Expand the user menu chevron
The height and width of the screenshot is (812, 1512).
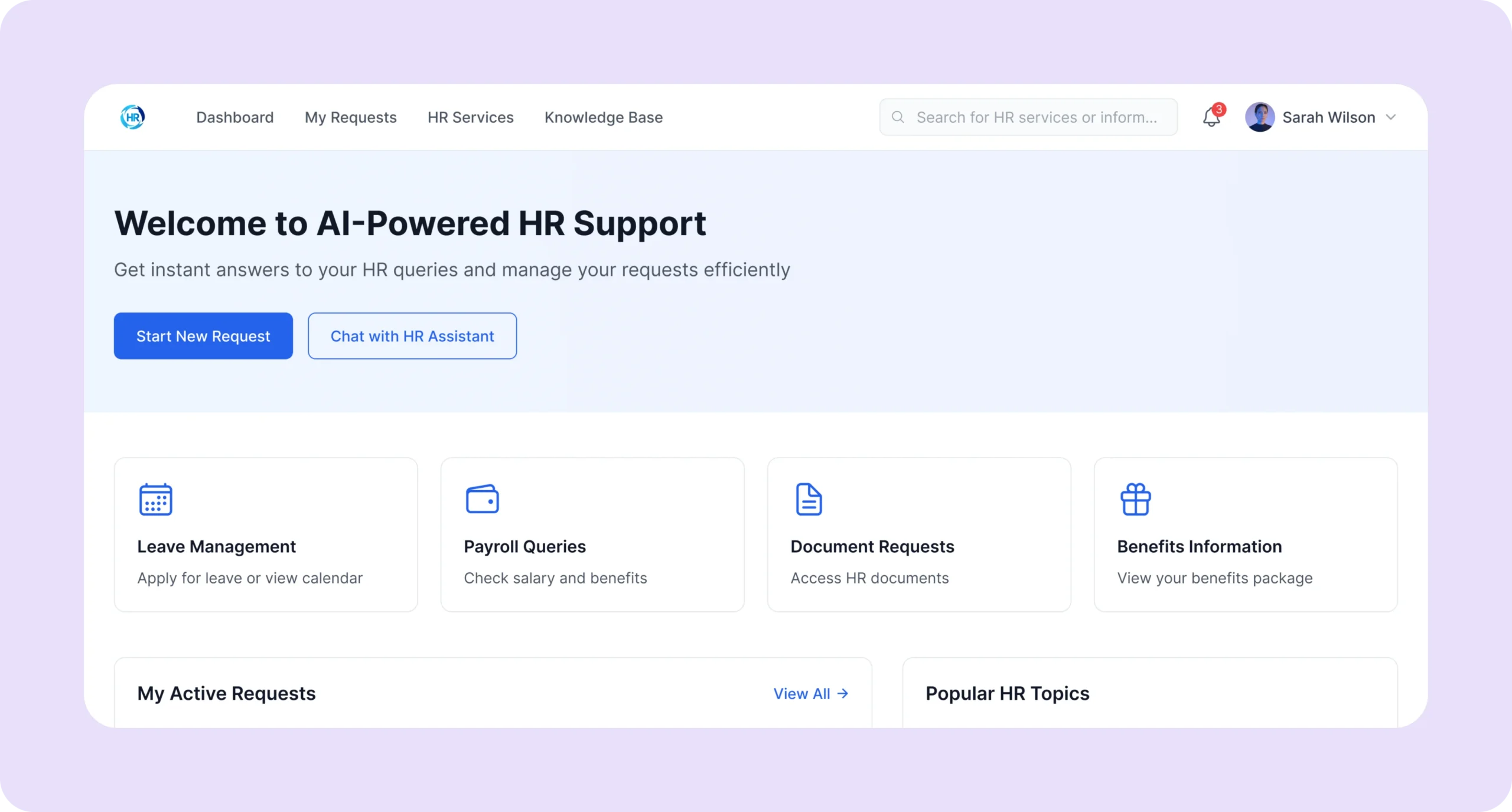[1391, 117]
